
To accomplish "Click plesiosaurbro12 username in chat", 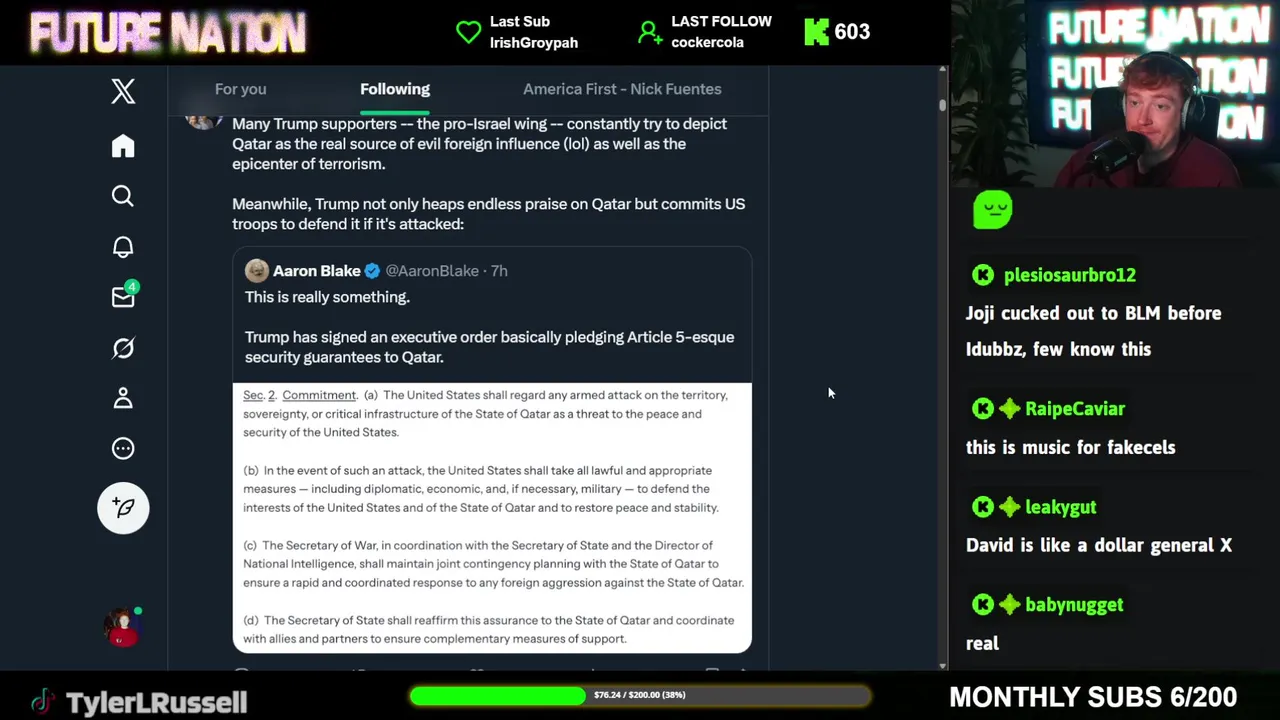I will tap(1070, 275).
